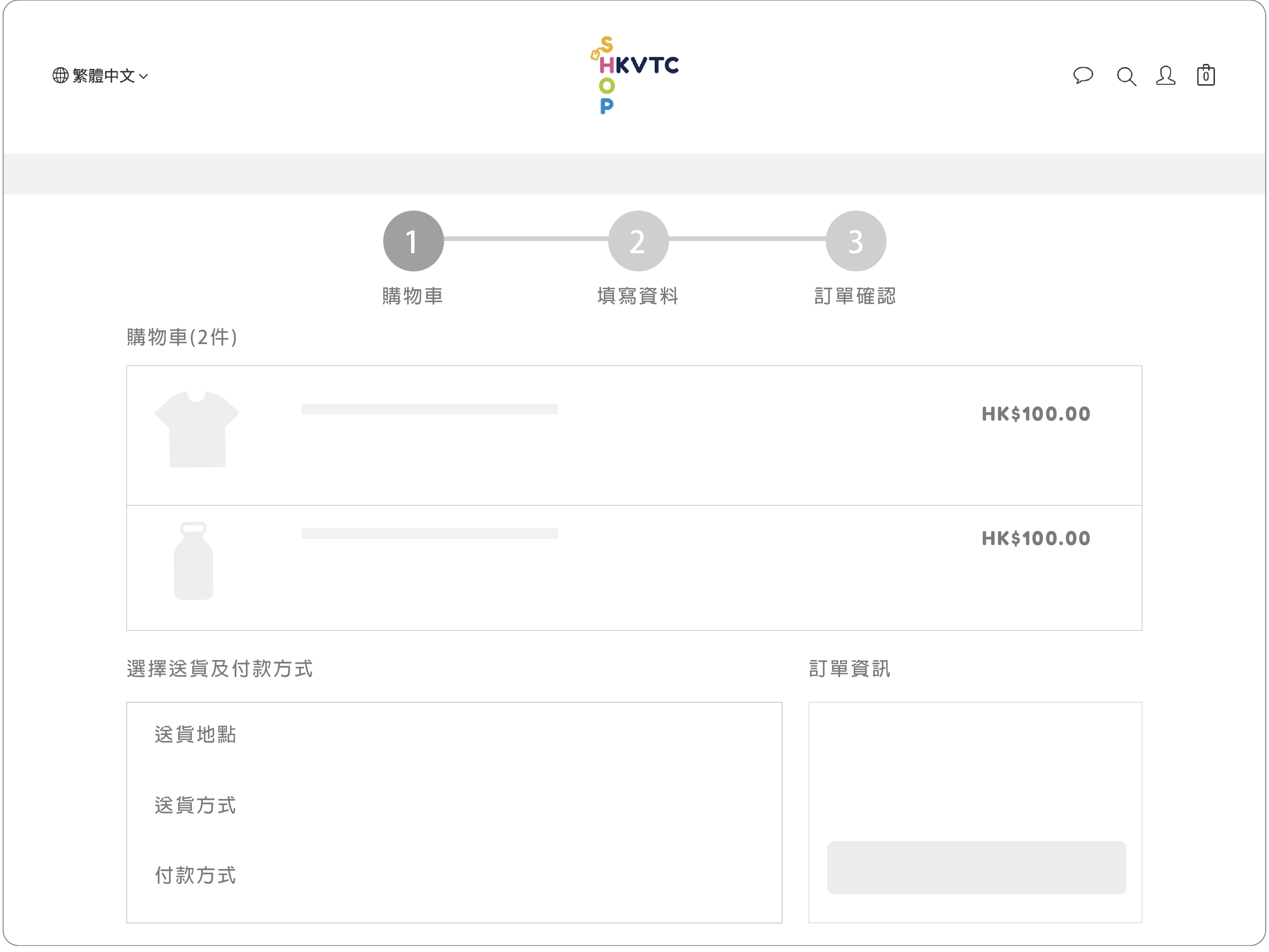This screenshot has width=1269, height=952.
Task: Click the search magnifier icon
Action: pyautogui.click(x=1126, y=76)
